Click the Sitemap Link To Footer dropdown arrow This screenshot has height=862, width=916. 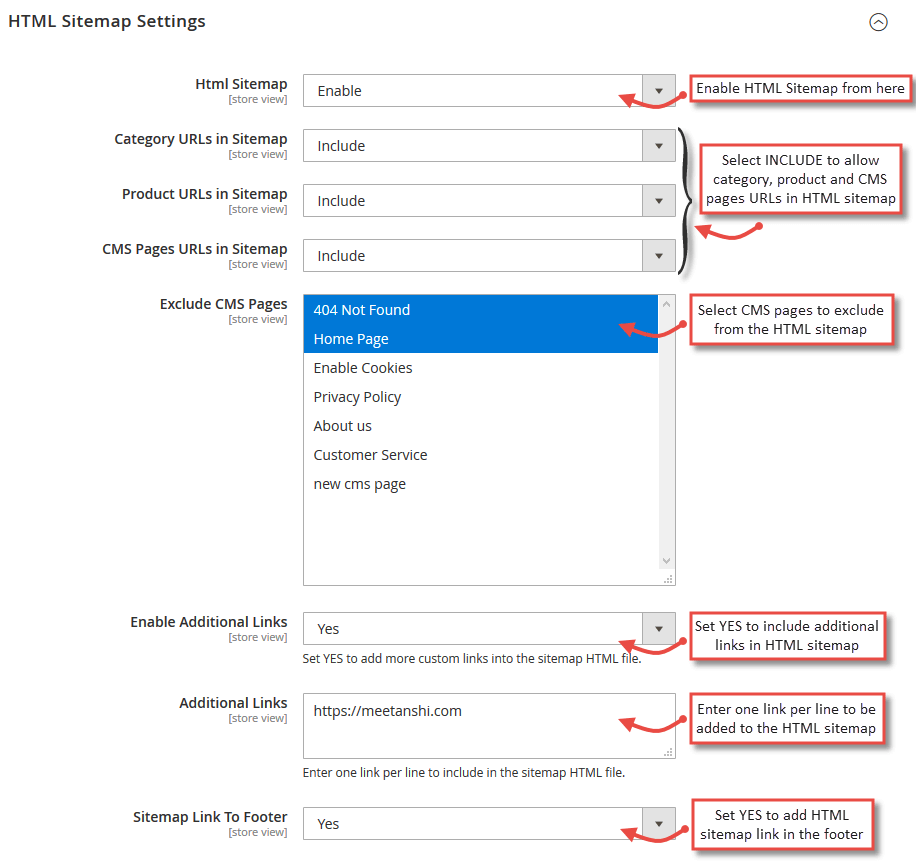tap(659, 823)
